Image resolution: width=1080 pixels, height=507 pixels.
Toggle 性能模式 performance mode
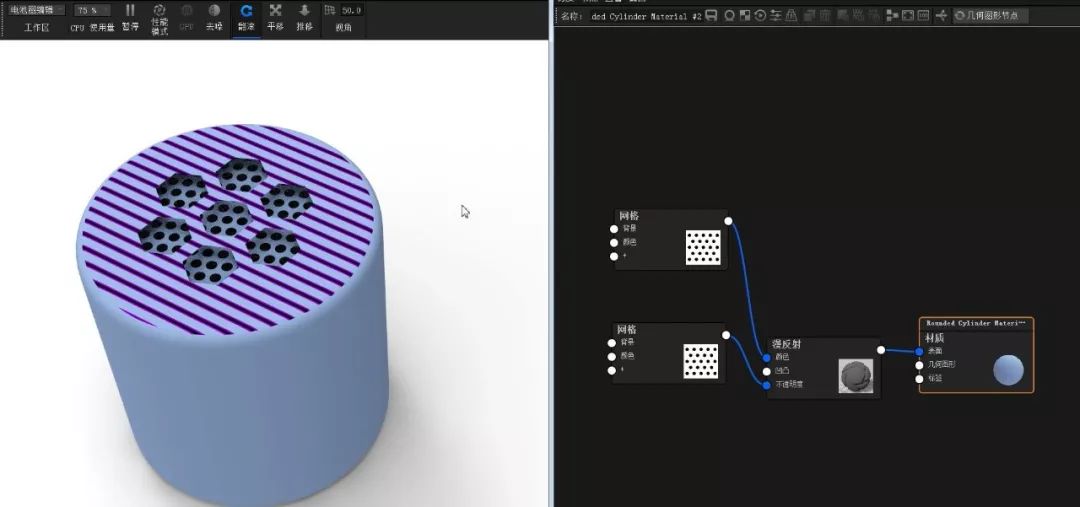point(159,19)
